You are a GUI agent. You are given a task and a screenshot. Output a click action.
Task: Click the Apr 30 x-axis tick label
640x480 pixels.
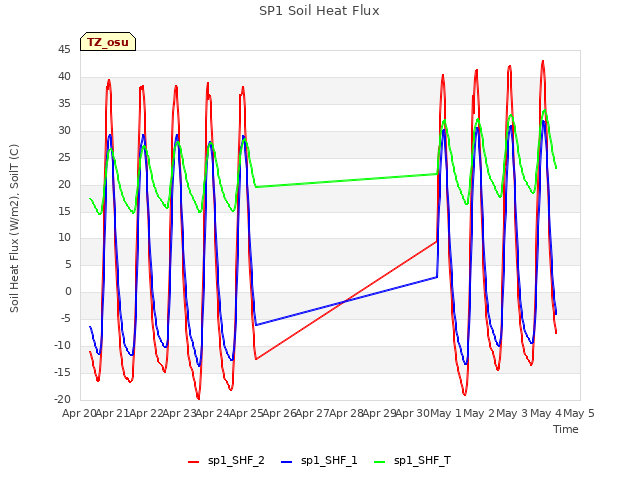[413, 413]
